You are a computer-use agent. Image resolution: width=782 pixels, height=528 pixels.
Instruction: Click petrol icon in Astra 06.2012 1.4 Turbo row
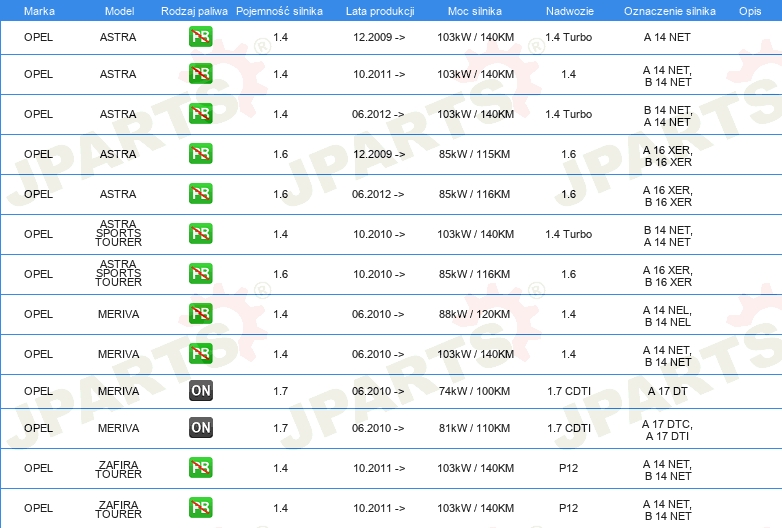pyautogui.click(x=200, y=114)
